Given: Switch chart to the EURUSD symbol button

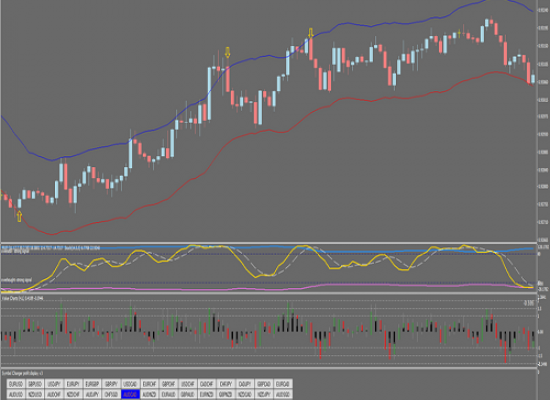Looking at the screenshot, I should click(16, 384).
